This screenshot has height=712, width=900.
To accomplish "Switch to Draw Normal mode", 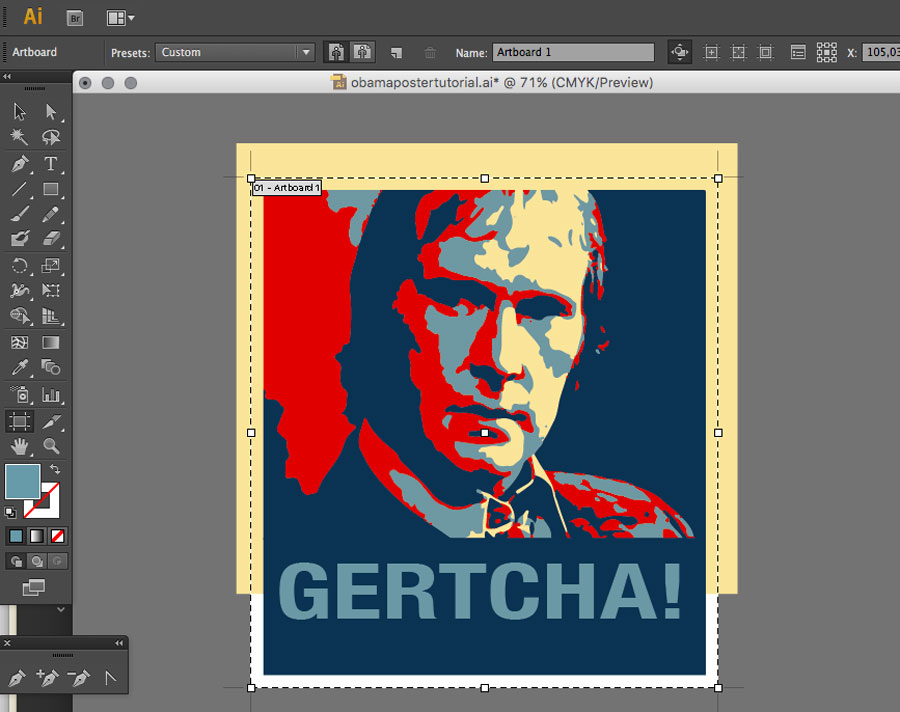I will [x=16, y=561].
